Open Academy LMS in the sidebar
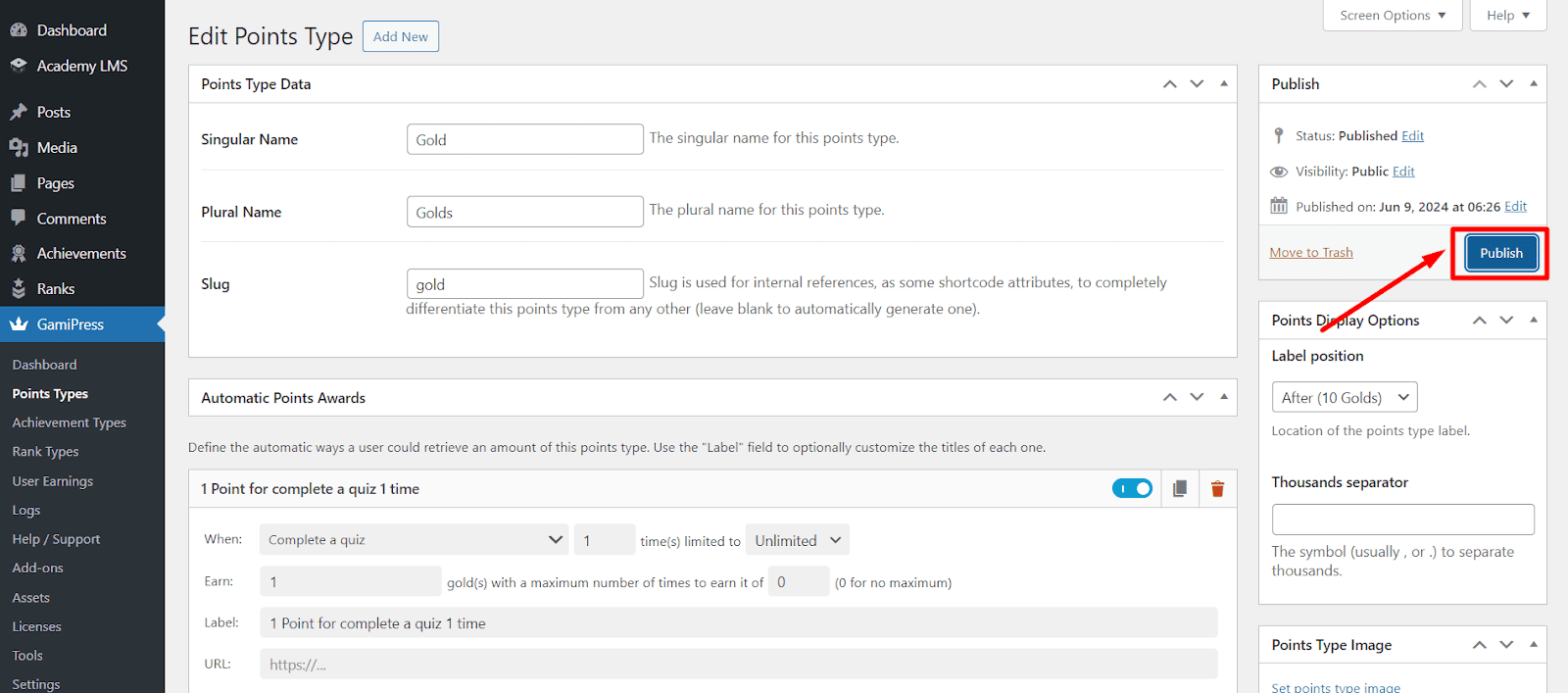 pos(81,66)
